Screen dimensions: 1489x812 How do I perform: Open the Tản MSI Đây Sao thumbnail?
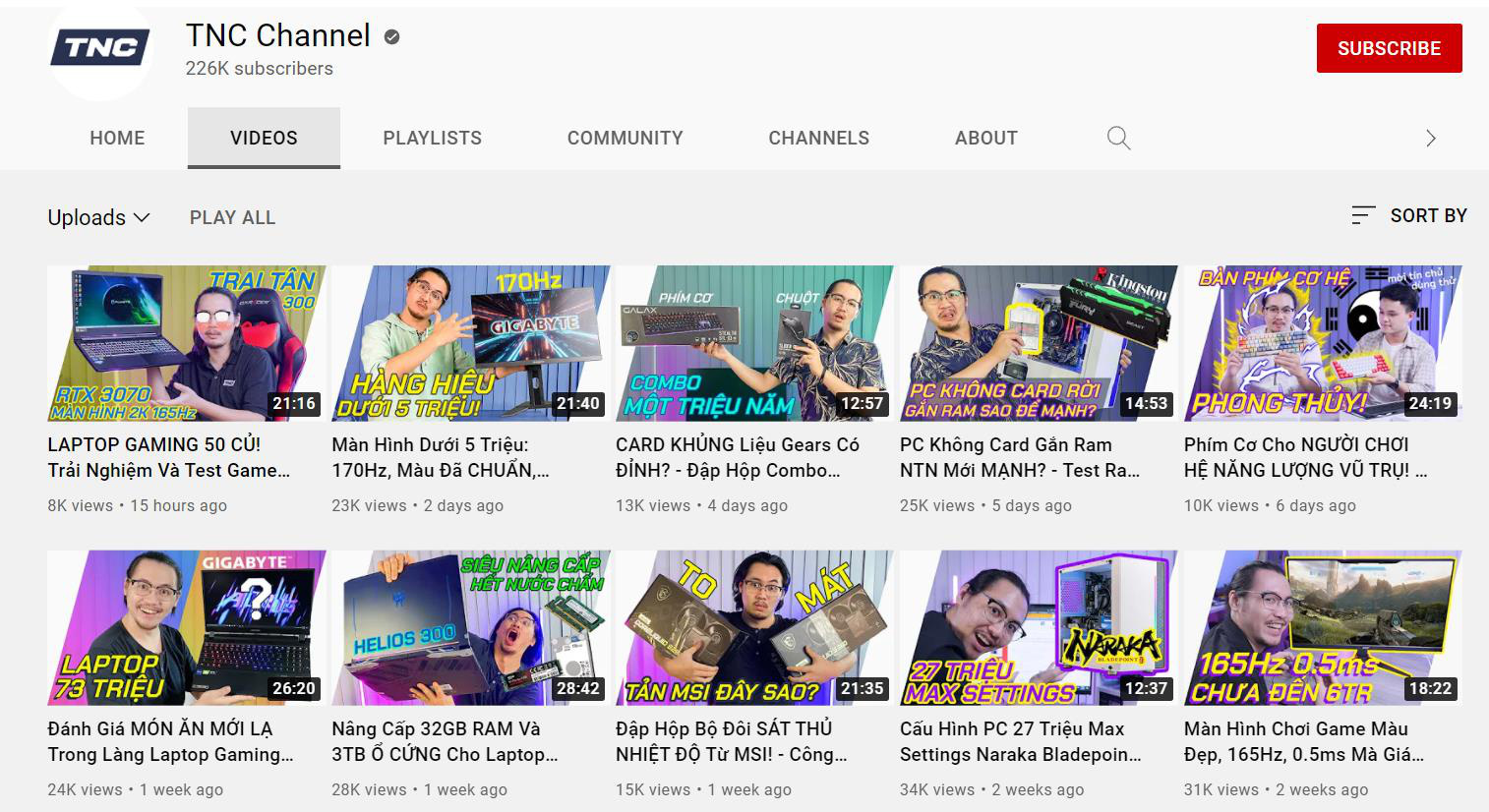pyautogui.click(x=754, y=627)
